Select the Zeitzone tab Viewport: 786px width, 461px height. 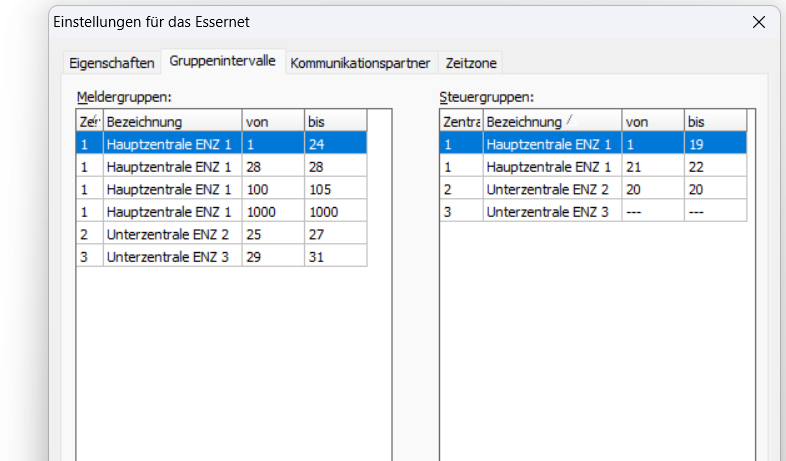[471, 63]
